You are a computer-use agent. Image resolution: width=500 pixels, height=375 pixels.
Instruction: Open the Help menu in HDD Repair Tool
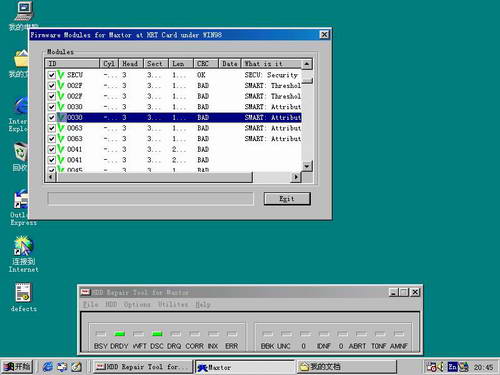coord(203,304)
